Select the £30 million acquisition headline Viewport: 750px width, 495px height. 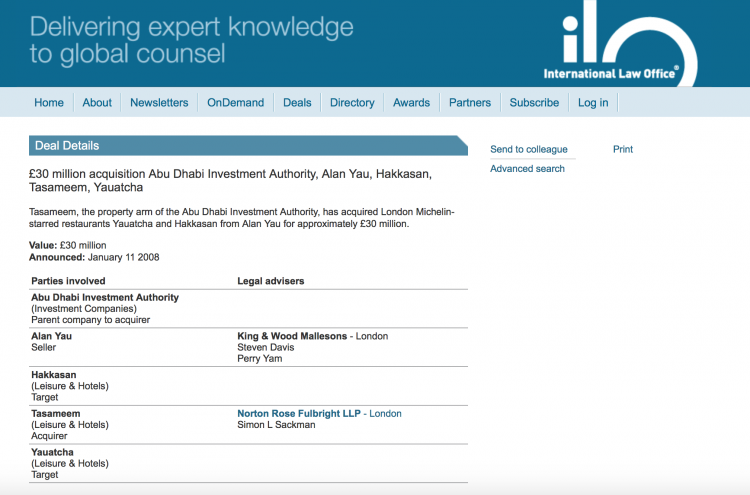tap(230, 180)
